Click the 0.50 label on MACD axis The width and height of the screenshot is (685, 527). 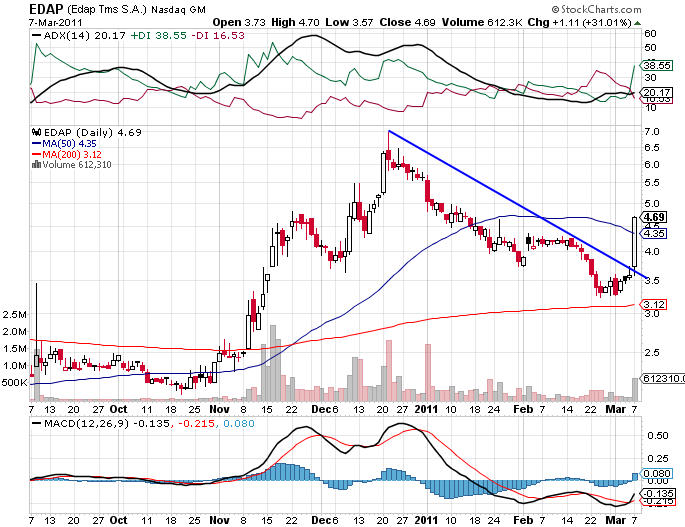pos(658,436)
